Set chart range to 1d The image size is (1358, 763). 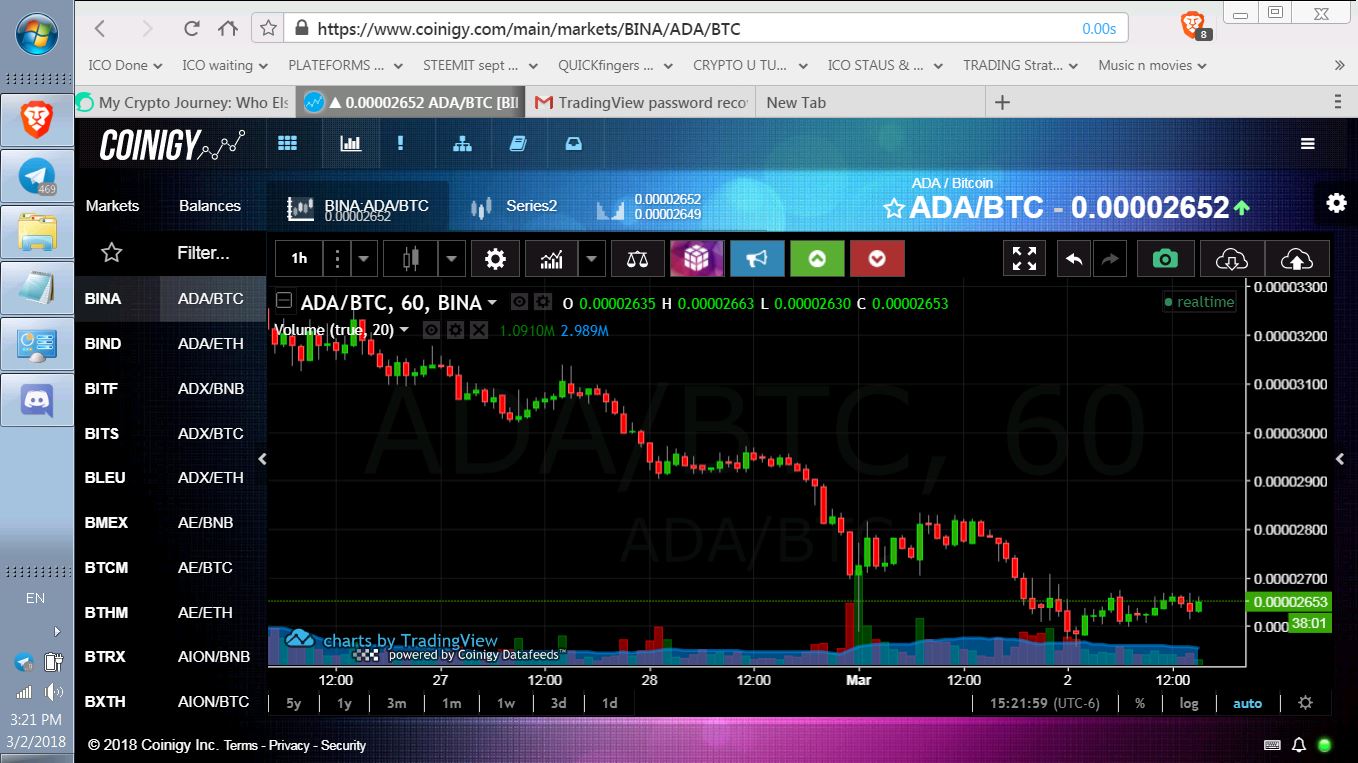609,703
